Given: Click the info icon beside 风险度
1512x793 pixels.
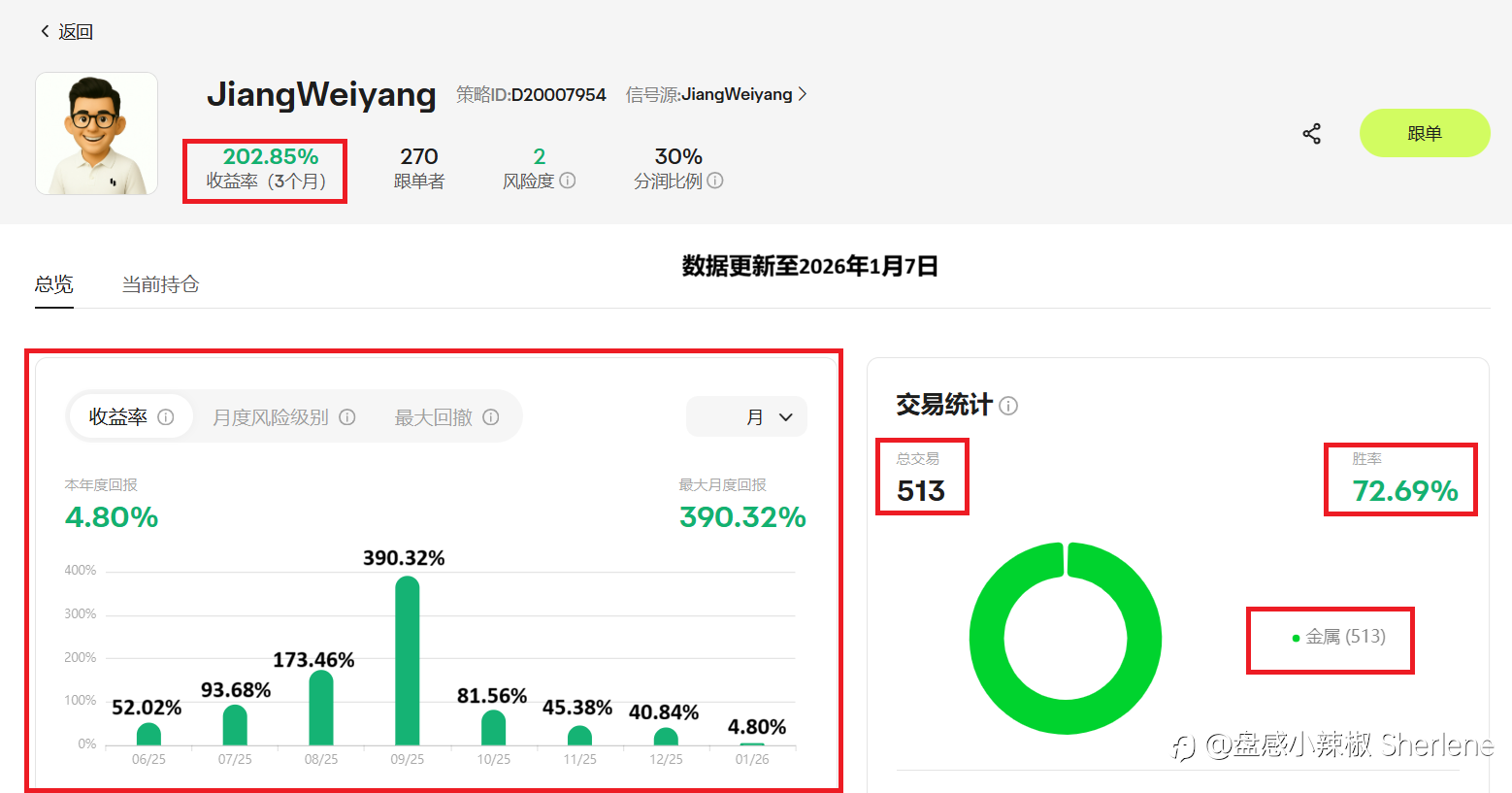Looking at the screenshot, I should point(568,181).
